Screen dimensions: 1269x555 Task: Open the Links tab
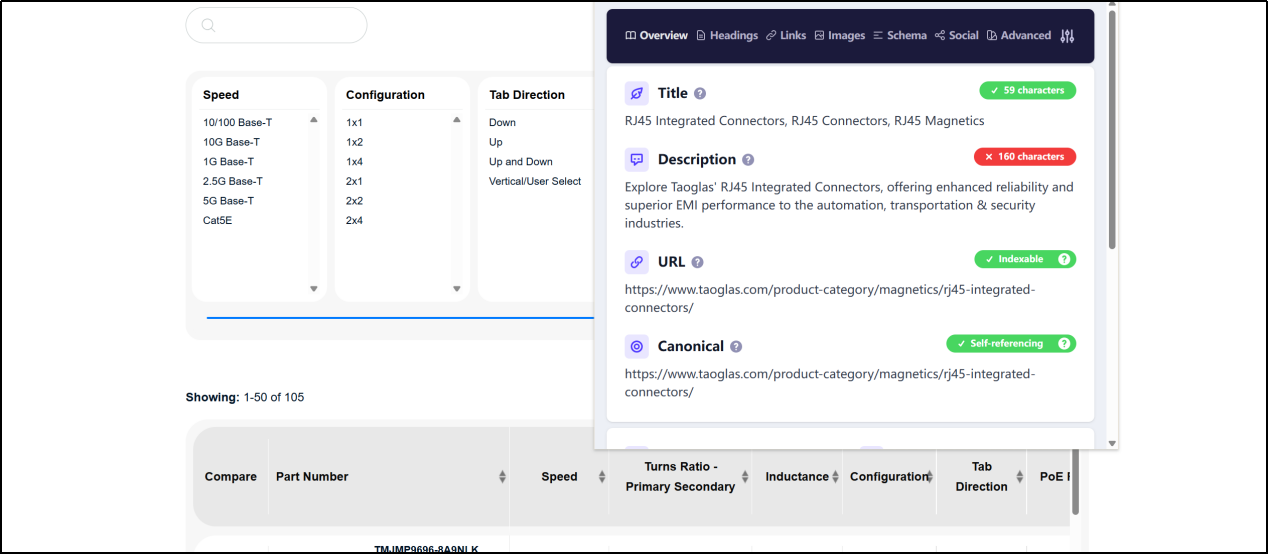[786, 36]
